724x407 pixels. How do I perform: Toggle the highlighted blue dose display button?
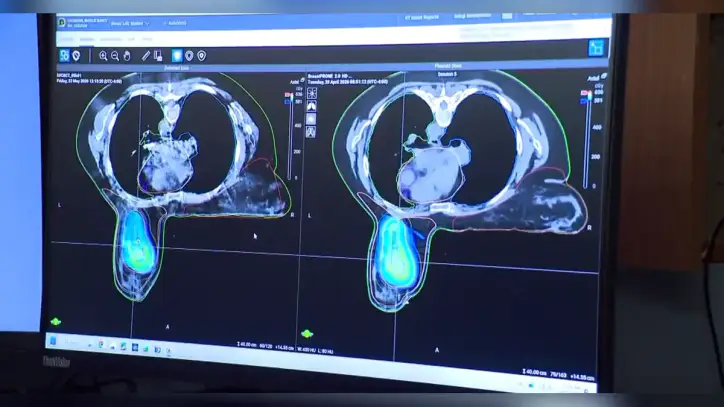pyautogui.click(x=177, y=56)
